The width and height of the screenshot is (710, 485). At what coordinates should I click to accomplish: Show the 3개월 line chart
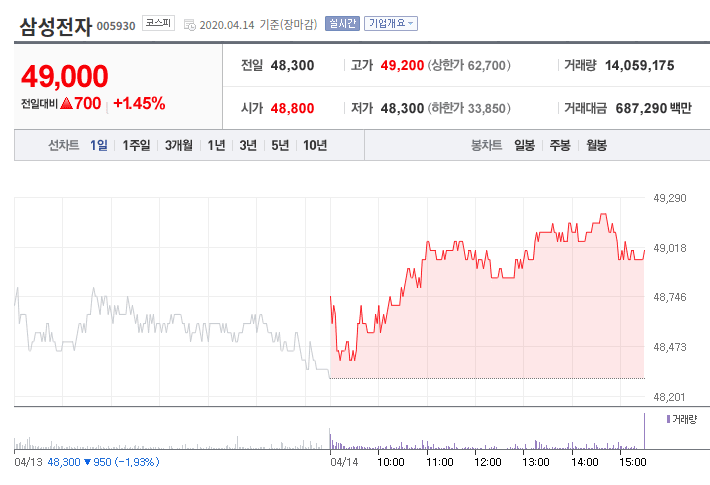coord(179,145)
